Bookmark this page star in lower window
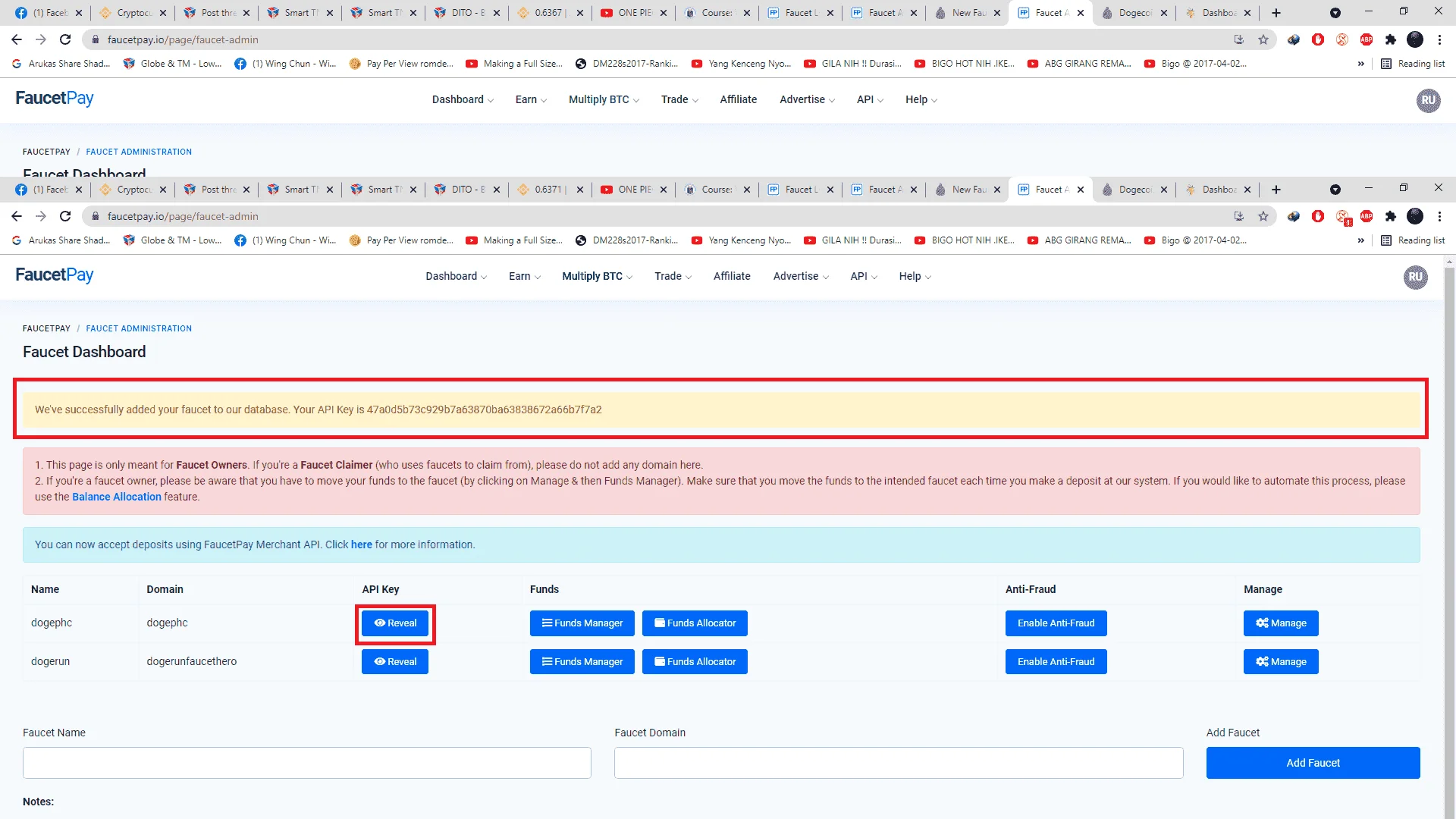Screen dimensions: 1456x819 [1263, 217]
